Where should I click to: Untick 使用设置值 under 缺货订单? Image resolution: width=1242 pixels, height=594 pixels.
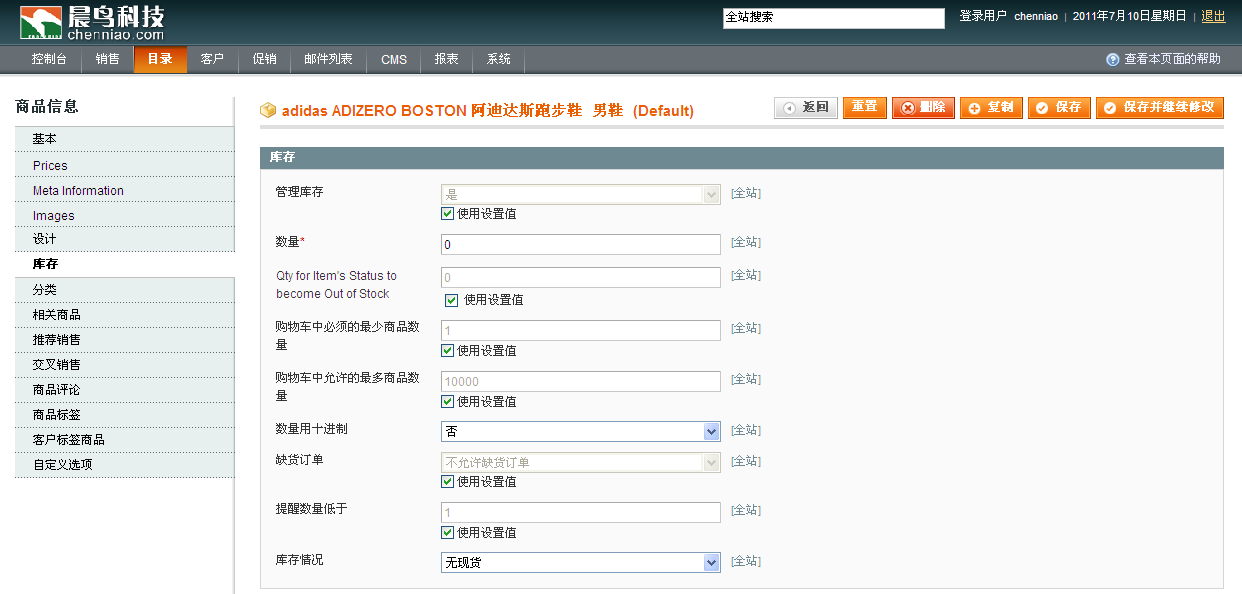click(x=447, y=482)
